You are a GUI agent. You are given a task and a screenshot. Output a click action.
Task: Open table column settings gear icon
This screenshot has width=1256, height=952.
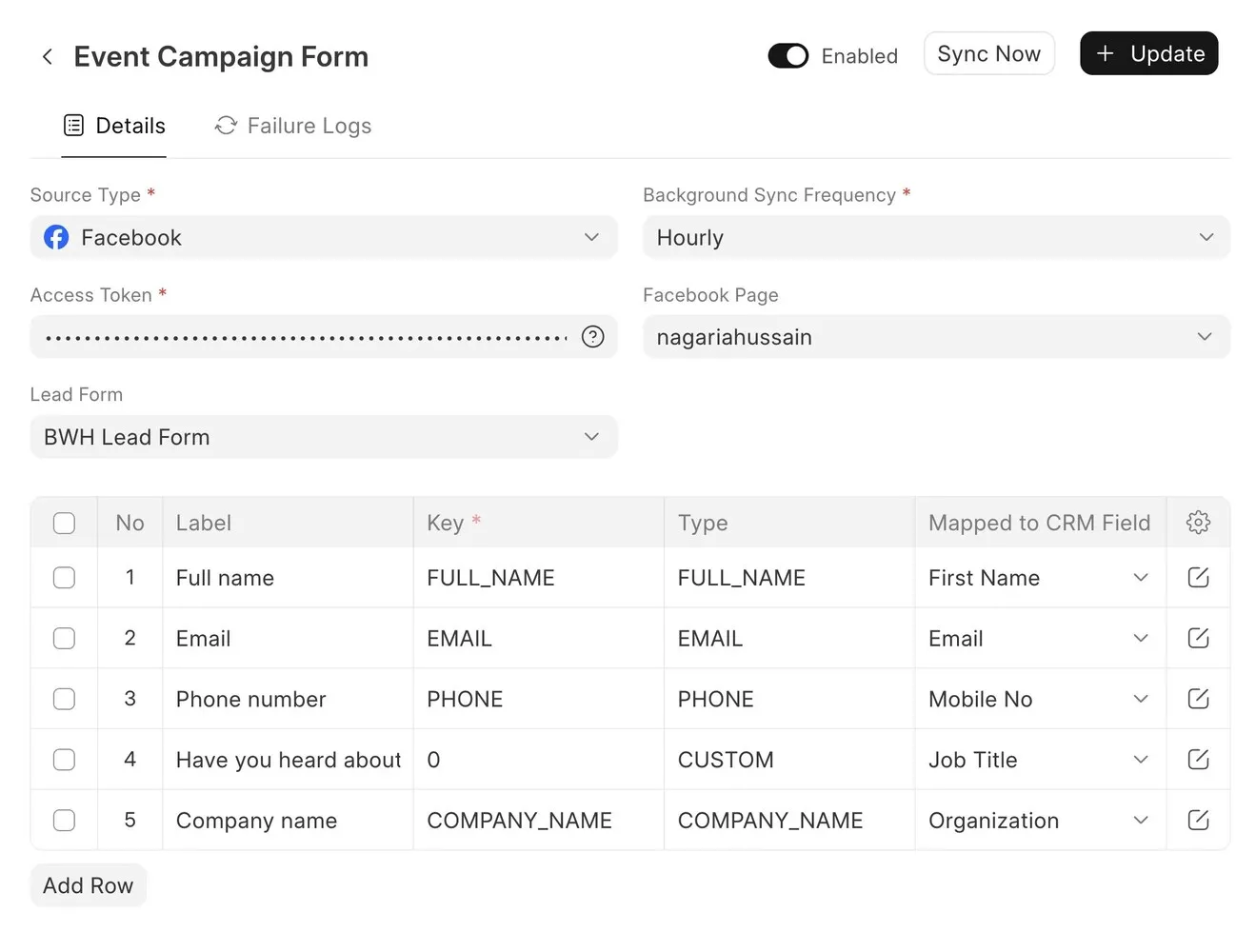(x=1198, y=523)
